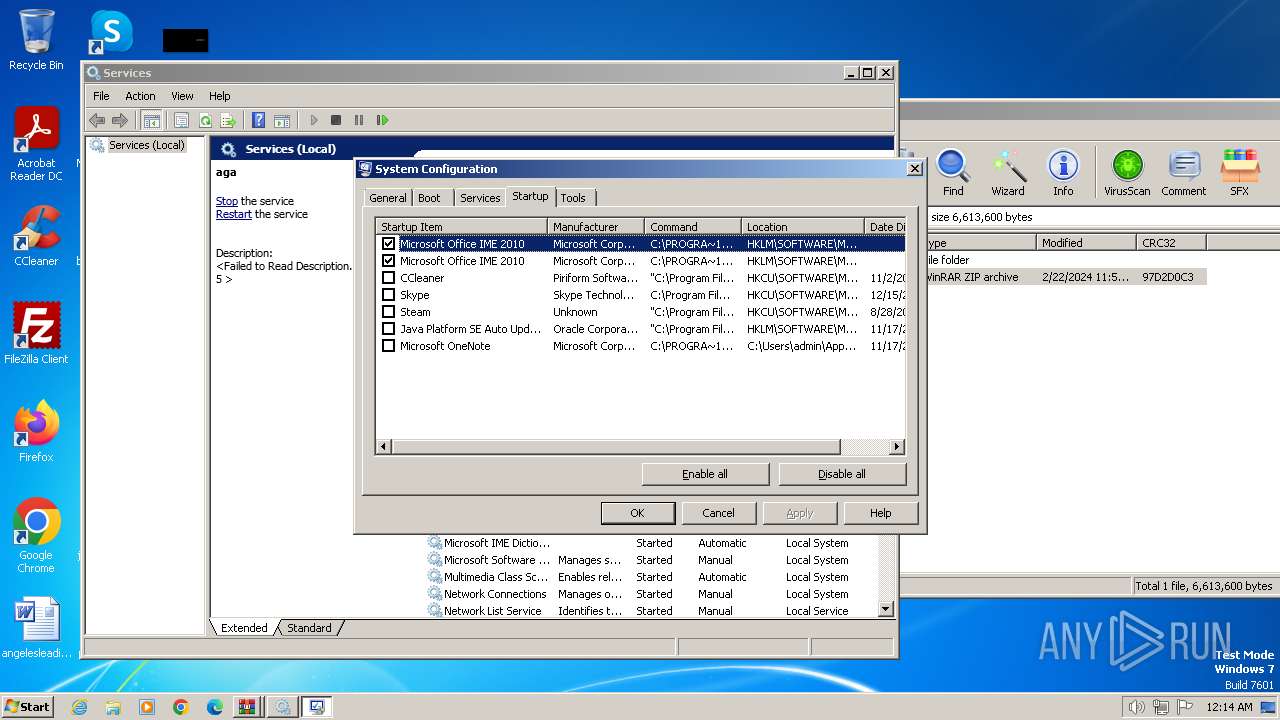Open the FileZilla Client desktop icon
Viewport: 1280px width, 720px height.
tap(36, 333)
